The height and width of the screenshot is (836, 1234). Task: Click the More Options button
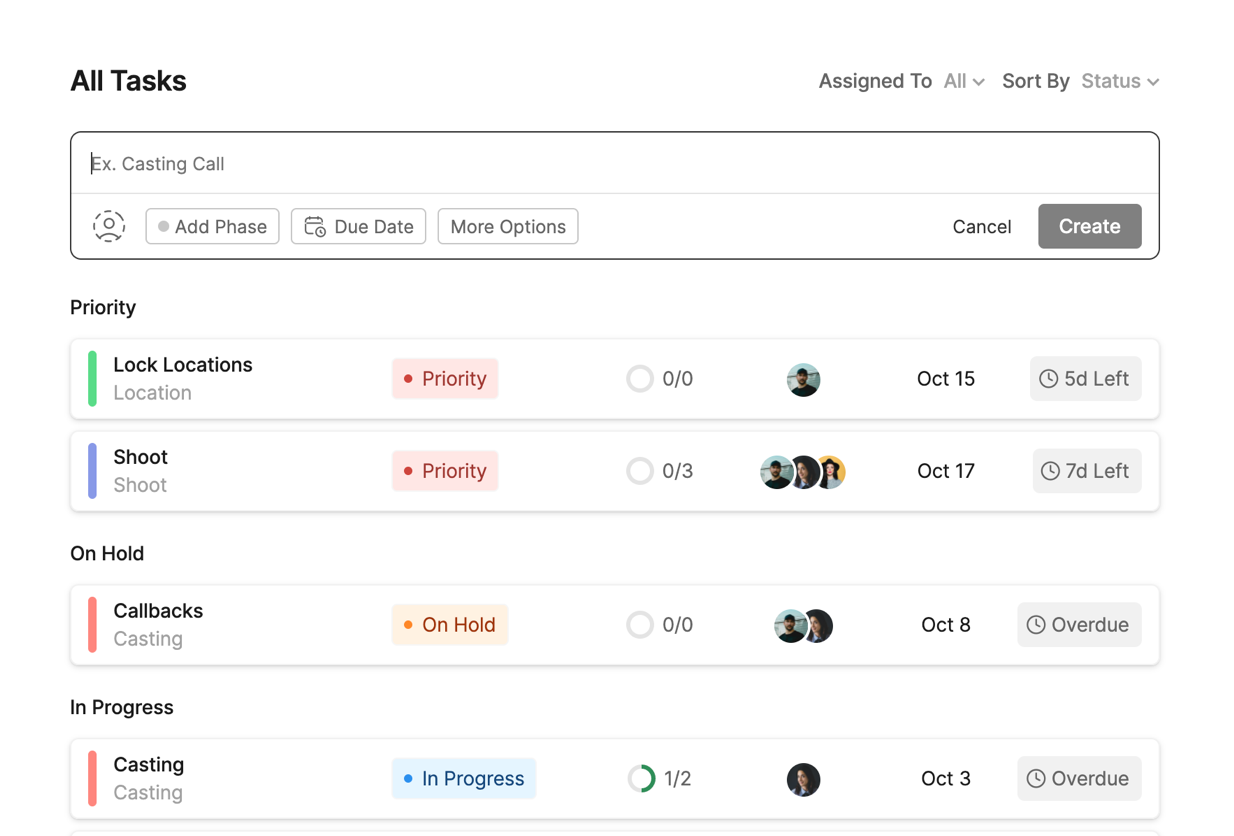click(x=508, y=226)
